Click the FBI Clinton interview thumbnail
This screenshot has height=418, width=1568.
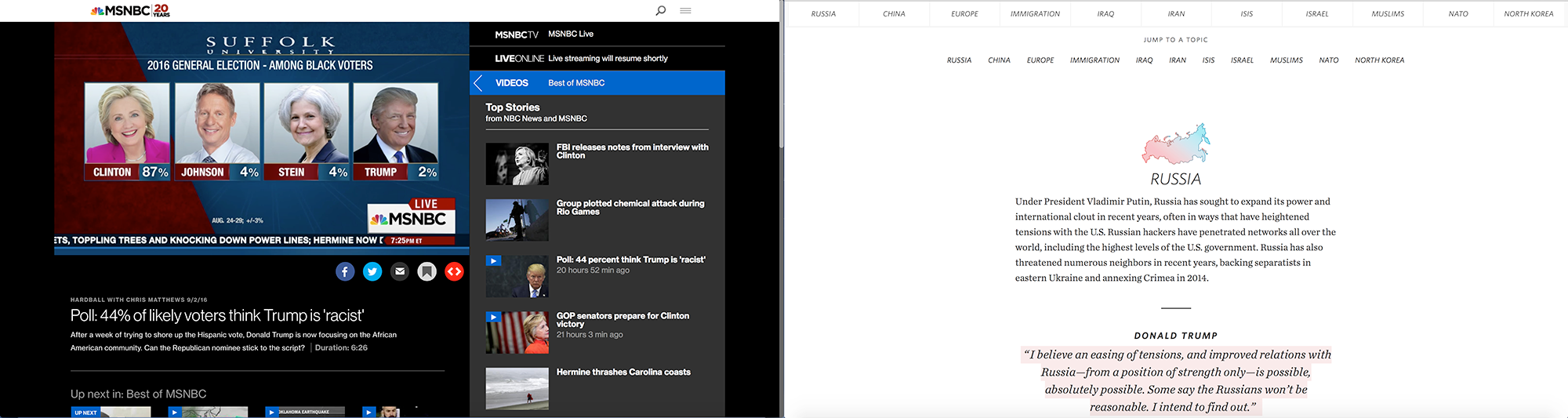[517, 164]
